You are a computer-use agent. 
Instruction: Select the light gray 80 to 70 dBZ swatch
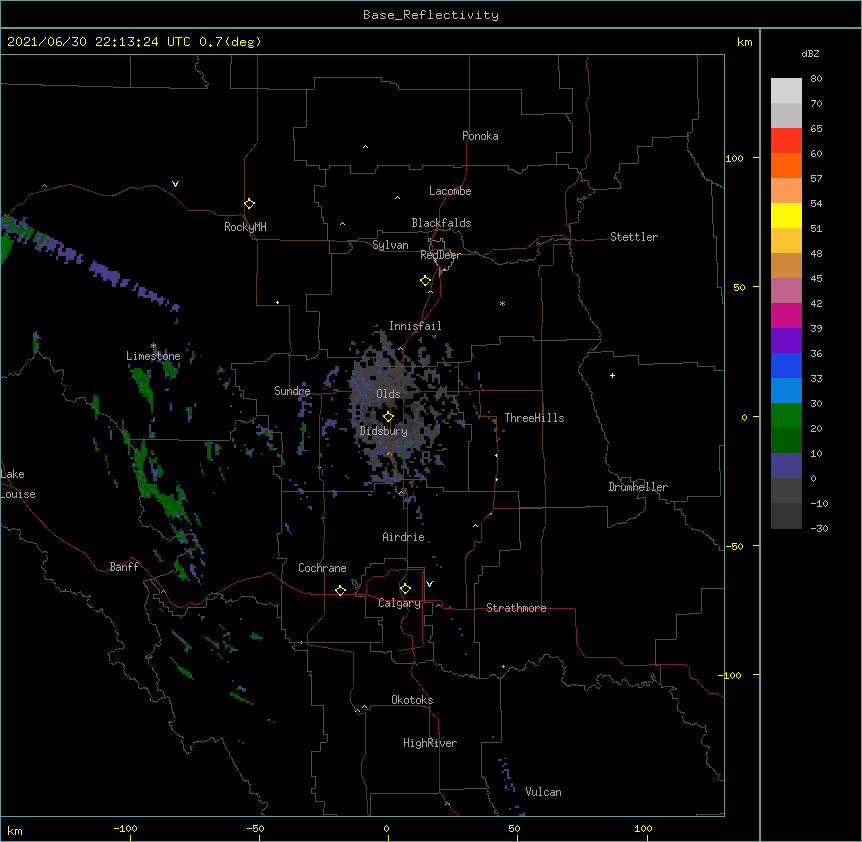(x=786, y=90)
